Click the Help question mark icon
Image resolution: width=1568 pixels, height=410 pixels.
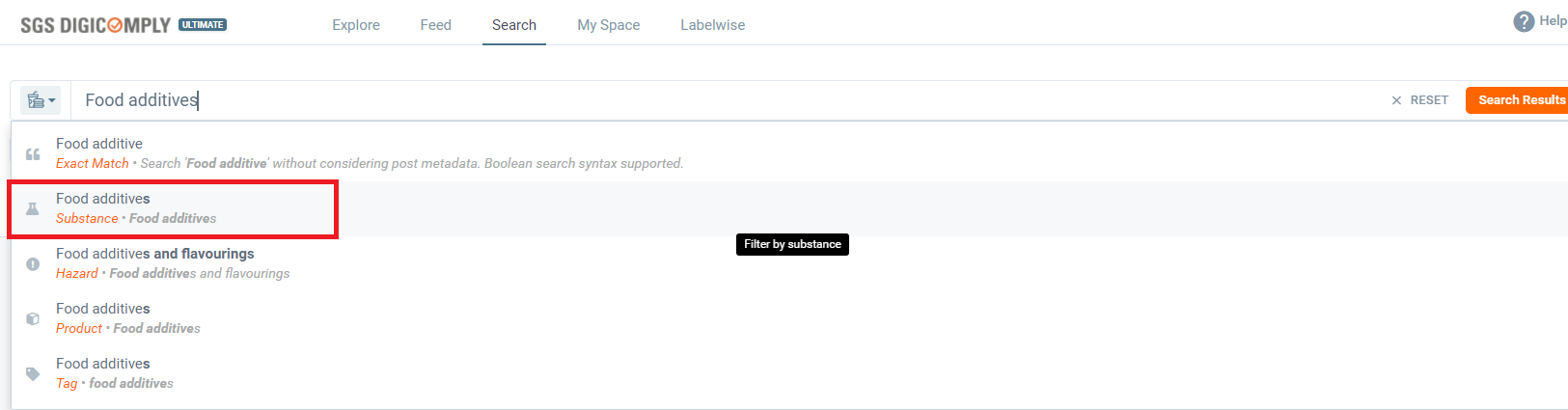1524,21
